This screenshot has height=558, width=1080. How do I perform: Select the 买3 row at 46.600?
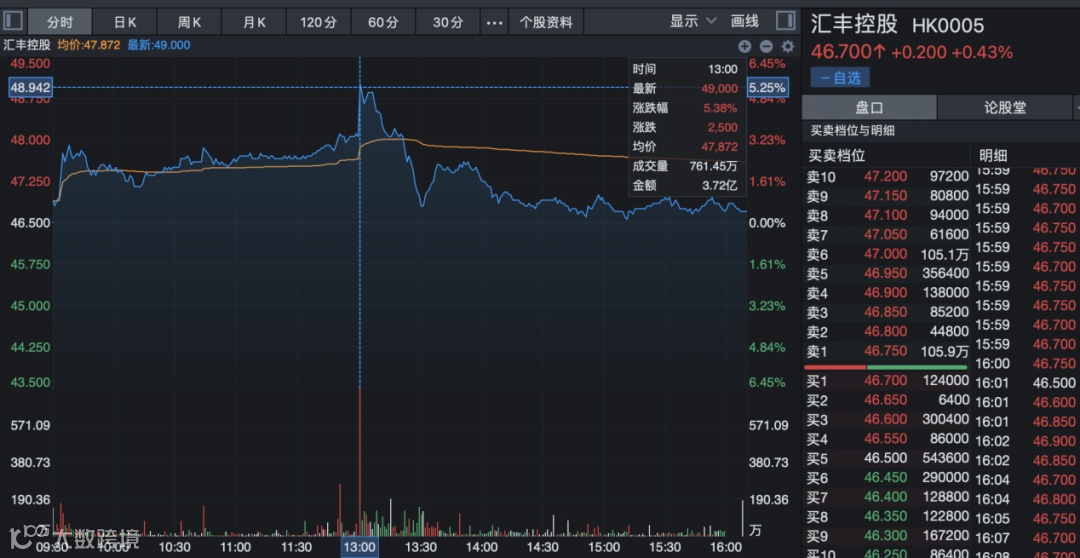886,420
